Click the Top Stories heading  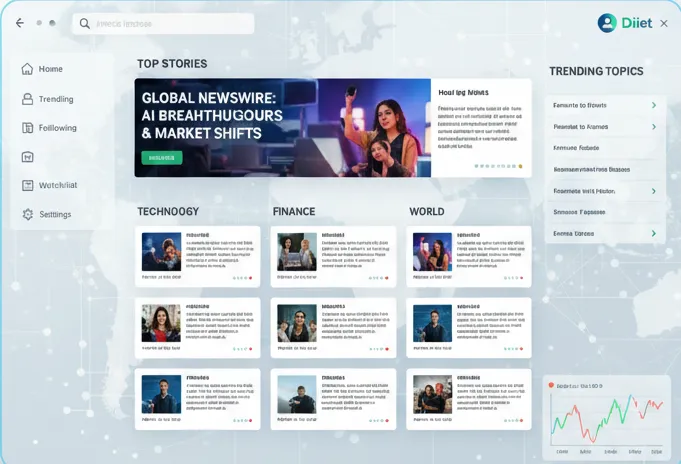coord(172,64)
